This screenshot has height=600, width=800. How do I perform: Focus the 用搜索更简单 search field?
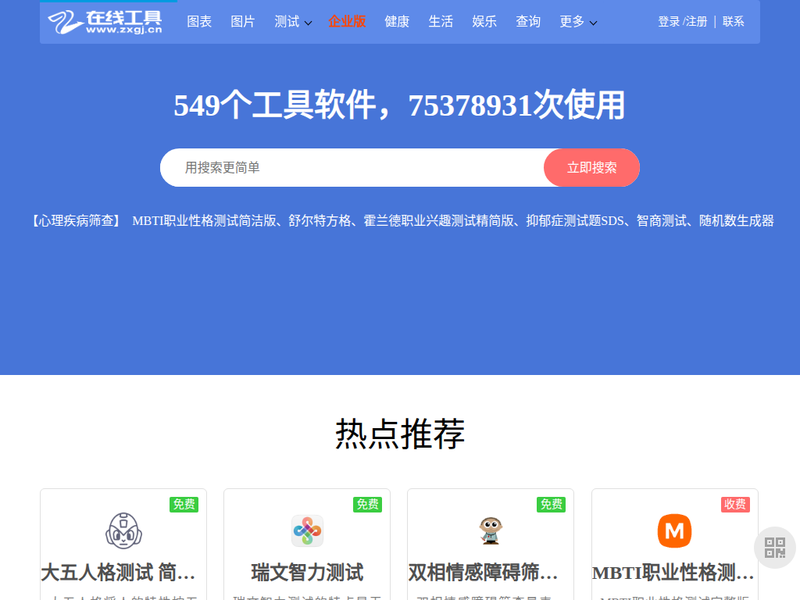click(350, 168)
